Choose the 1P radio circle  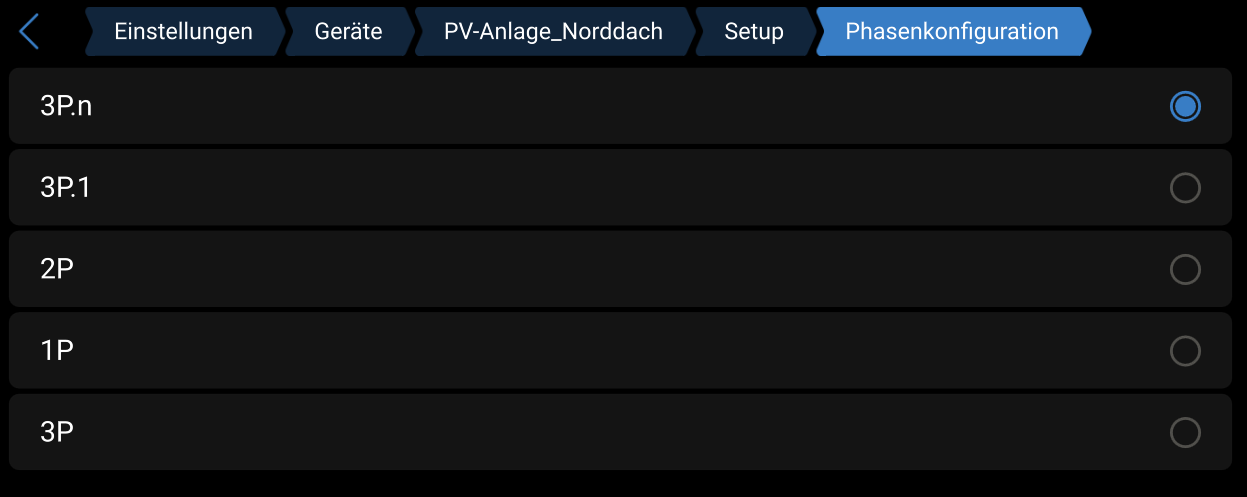tap(1185, 351)
